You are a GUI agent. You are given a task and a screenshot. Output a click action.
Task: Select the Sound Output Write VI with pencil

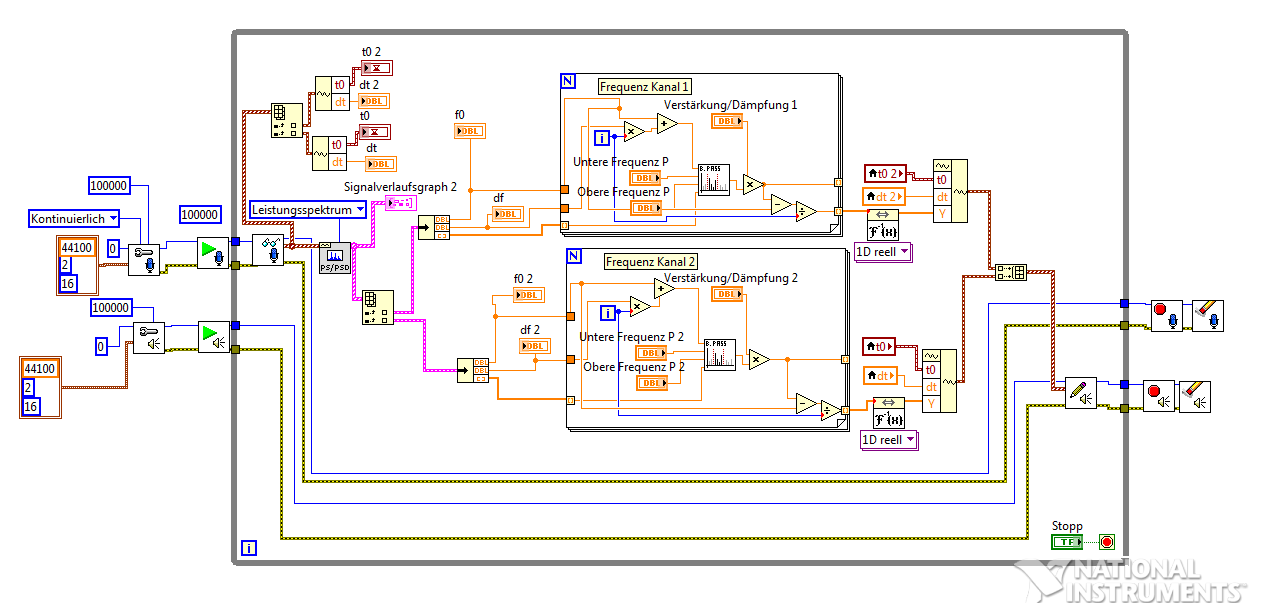(x=1080, y=394)
